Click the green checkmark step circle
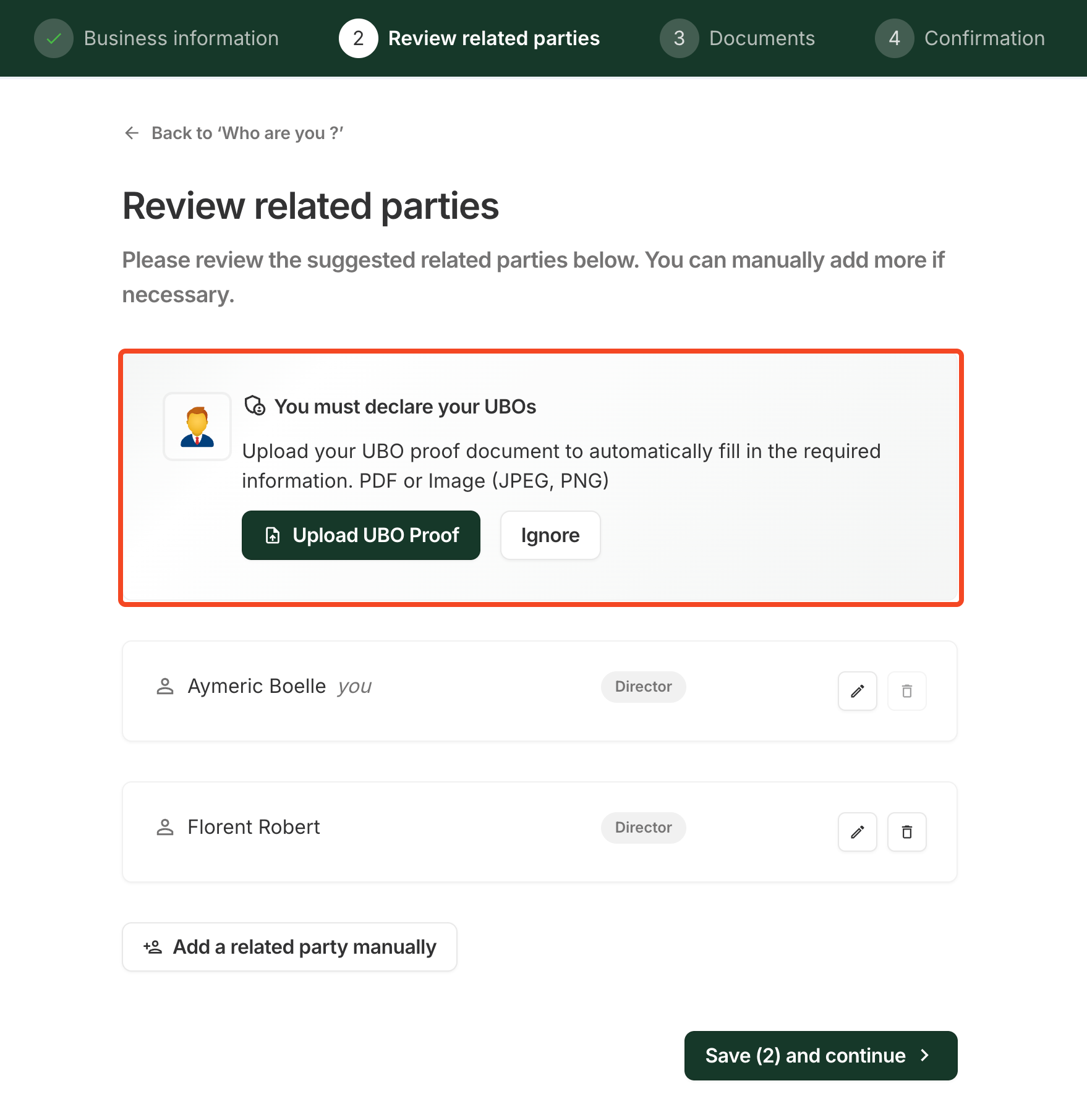 point(54,38)
